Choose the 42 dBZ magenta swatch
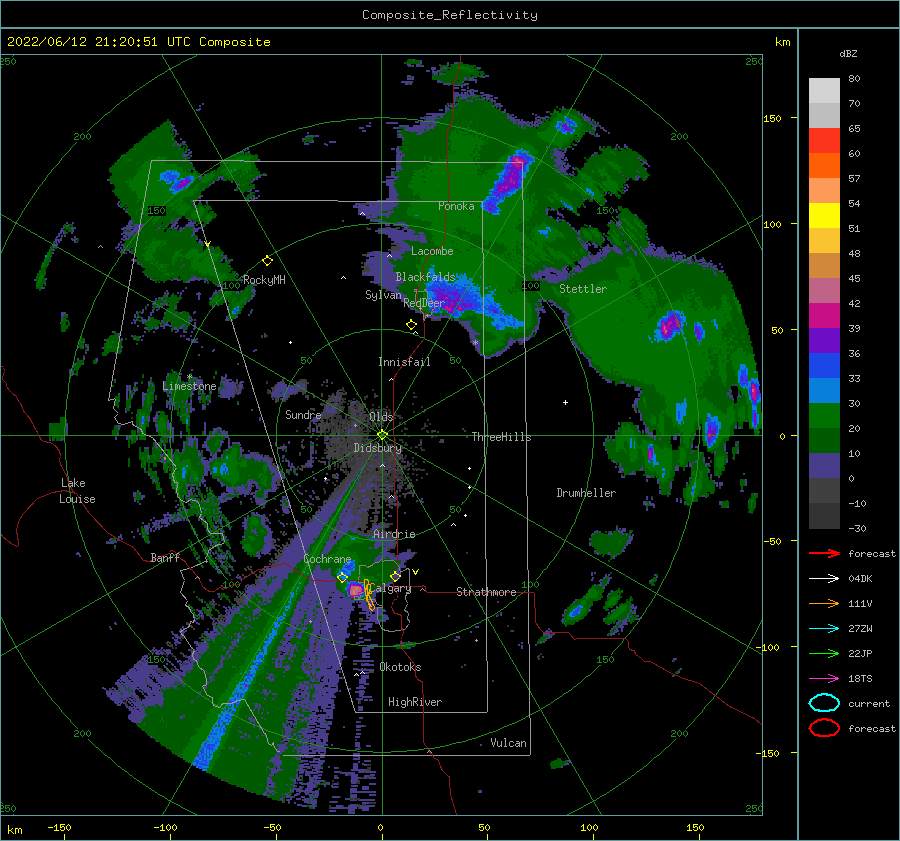Image resolution: width=900 pixels, height=841 pixels. [x=824, y=316]
